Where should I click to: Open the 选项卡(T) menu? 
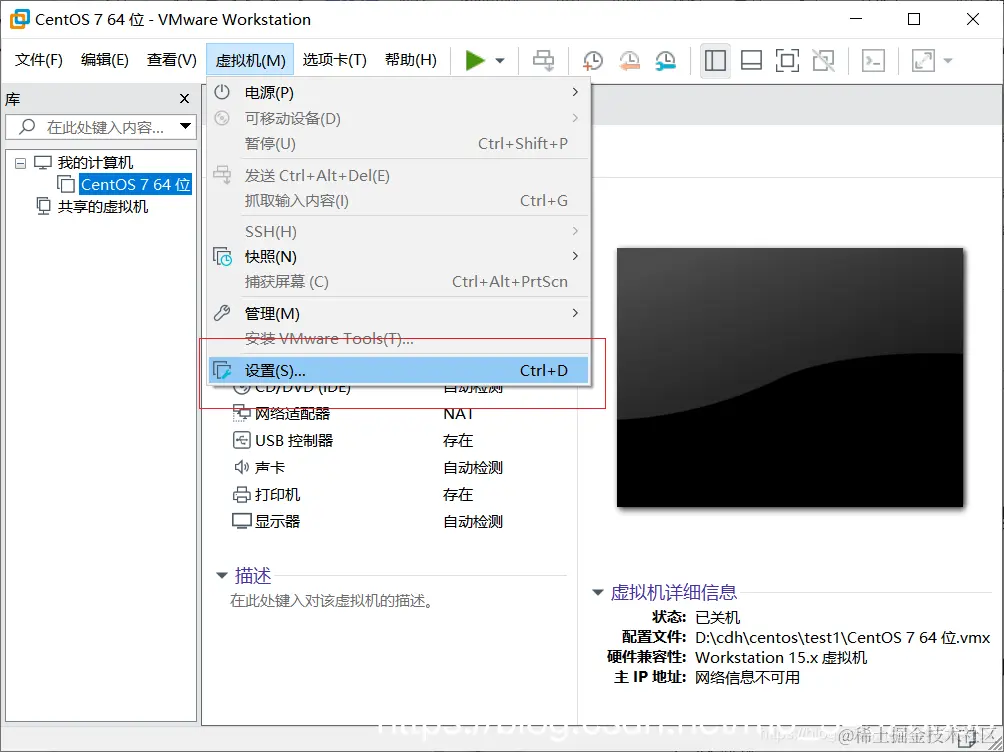pyautogui.click(x=334, y=60)
